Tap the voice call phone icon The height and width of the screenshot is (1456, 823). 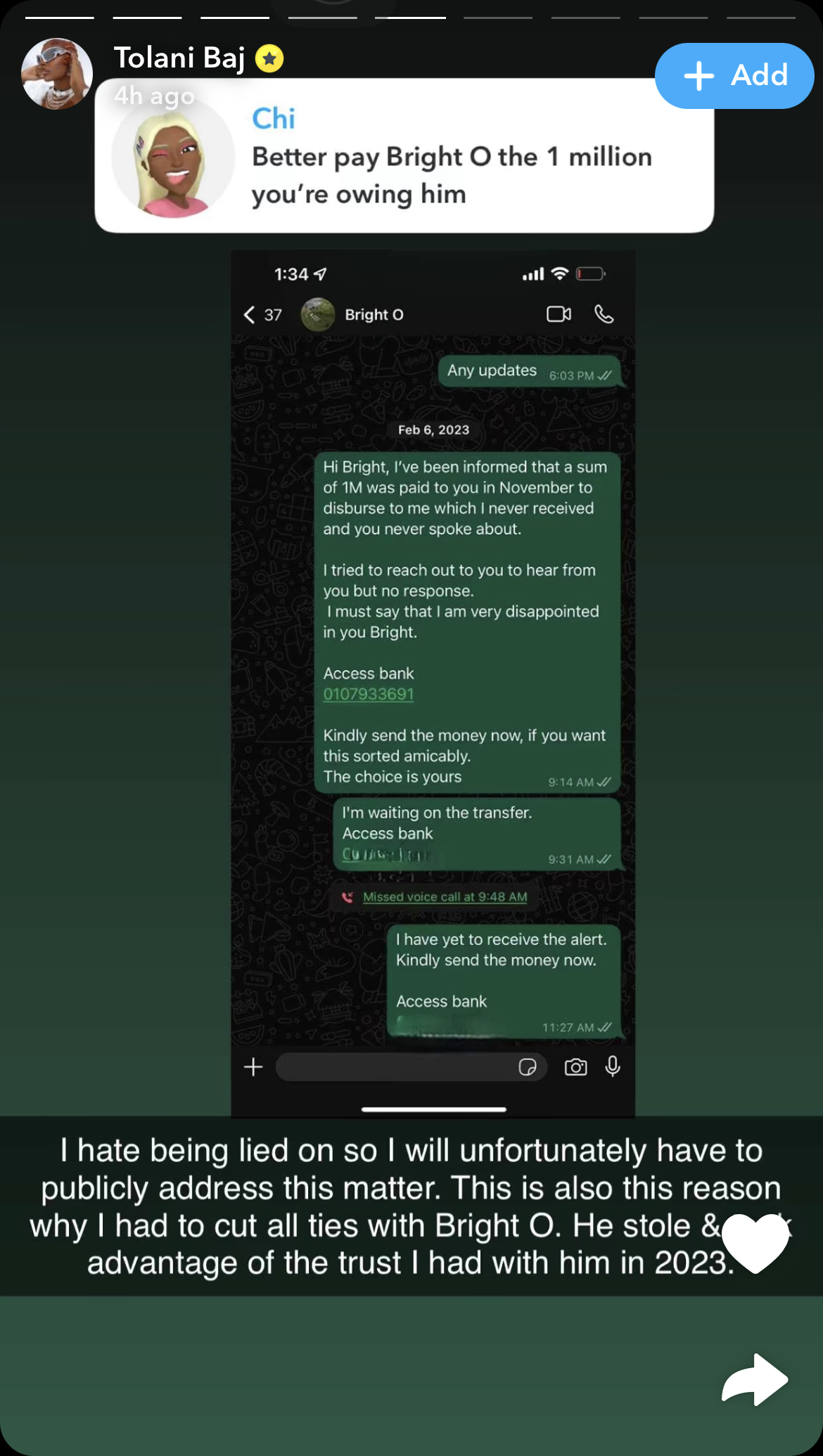tap(604, 314)
